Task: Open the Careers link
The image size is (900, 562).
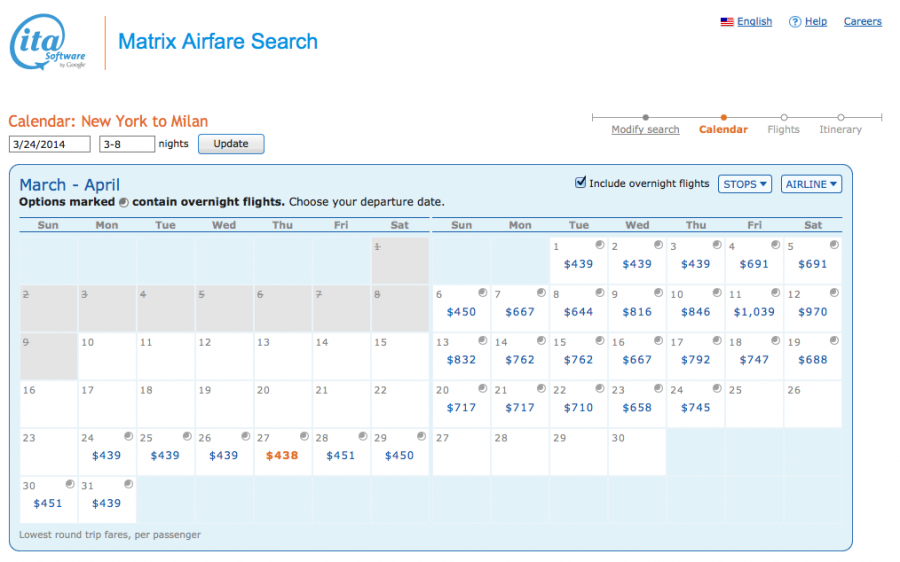Action: pyautogui.click(x=862, y=22)
